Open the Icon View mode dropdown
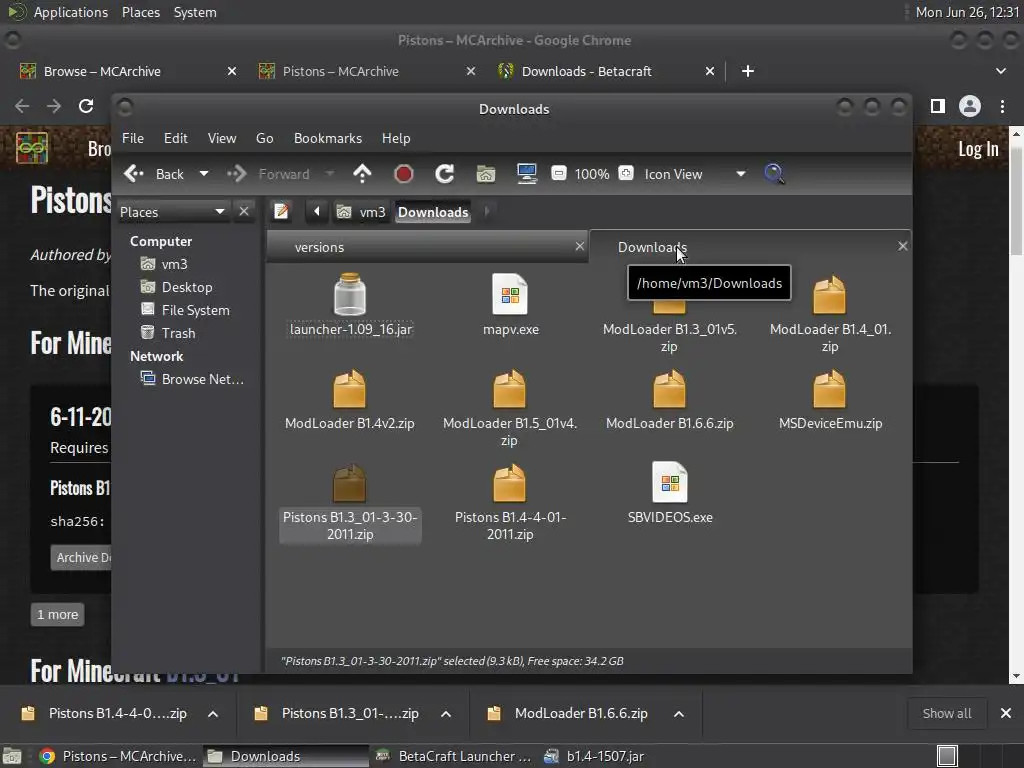 click(694, 174)
